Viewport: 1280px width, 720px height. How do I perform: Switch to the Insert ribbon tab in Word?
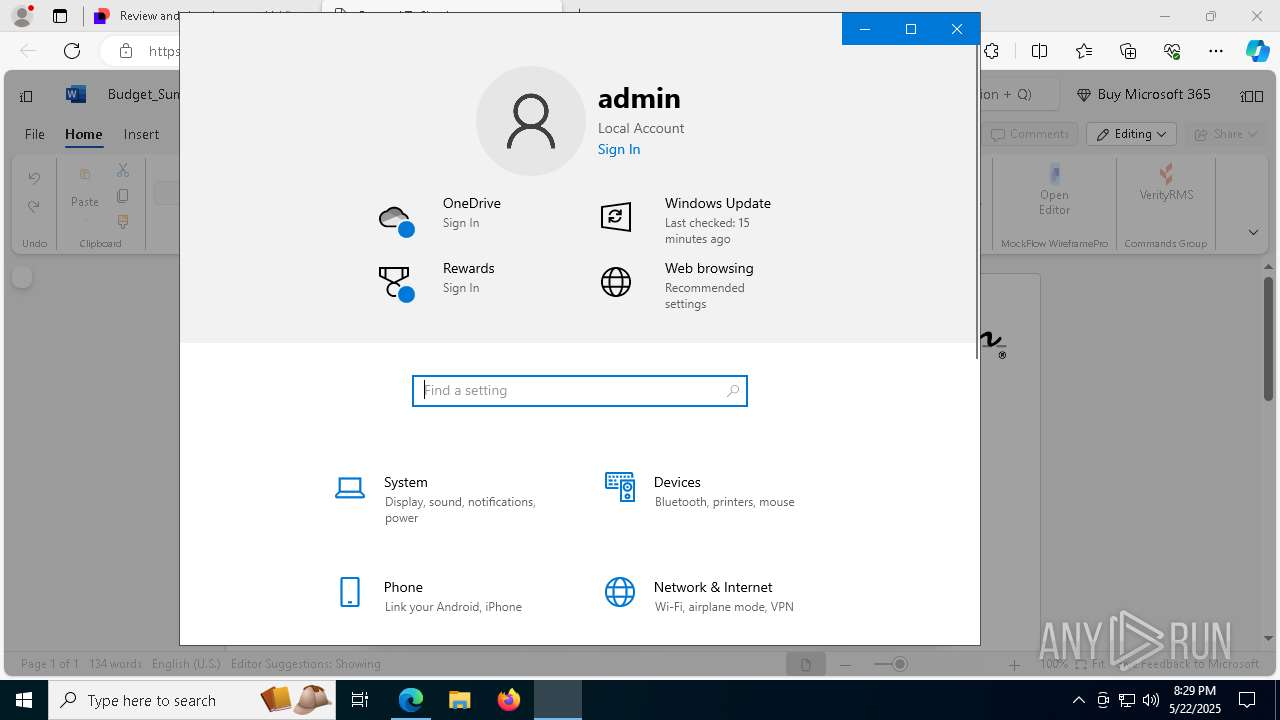pos(141,134)
